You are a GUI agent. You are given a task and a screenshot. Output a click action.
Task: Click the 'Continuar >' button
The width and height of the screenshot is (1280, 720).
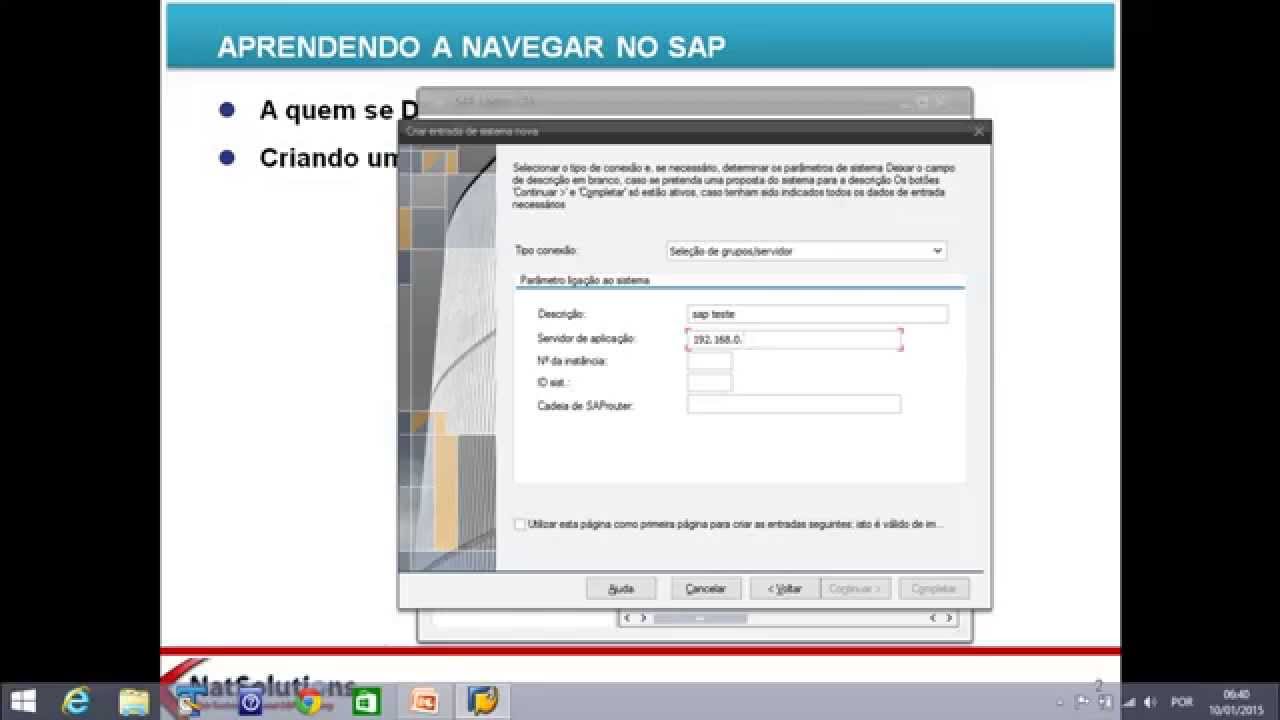pyautogui.click(x=855, y=589)
